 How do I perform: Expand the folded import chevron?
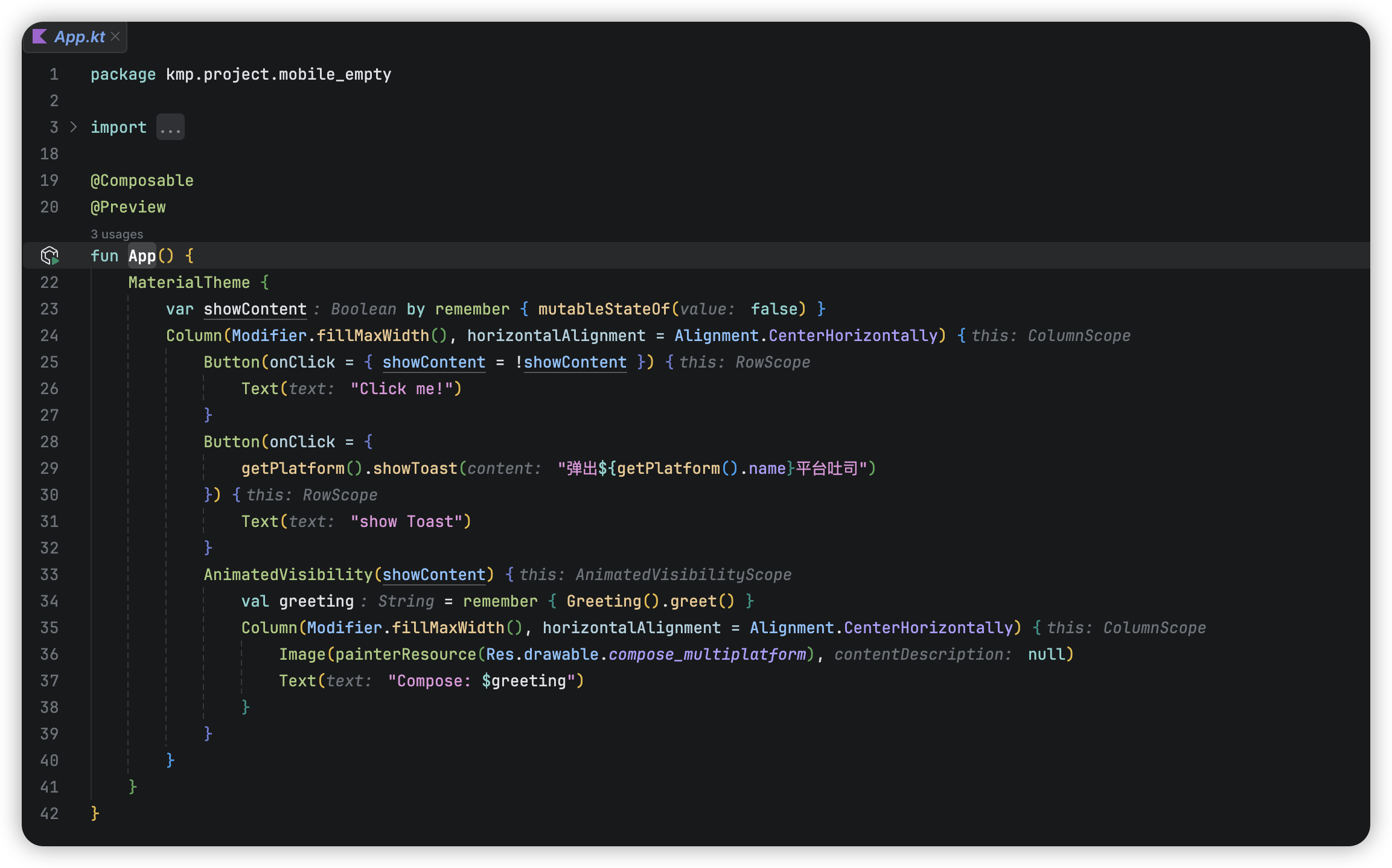pyautogui.click(x=74, y=127)
